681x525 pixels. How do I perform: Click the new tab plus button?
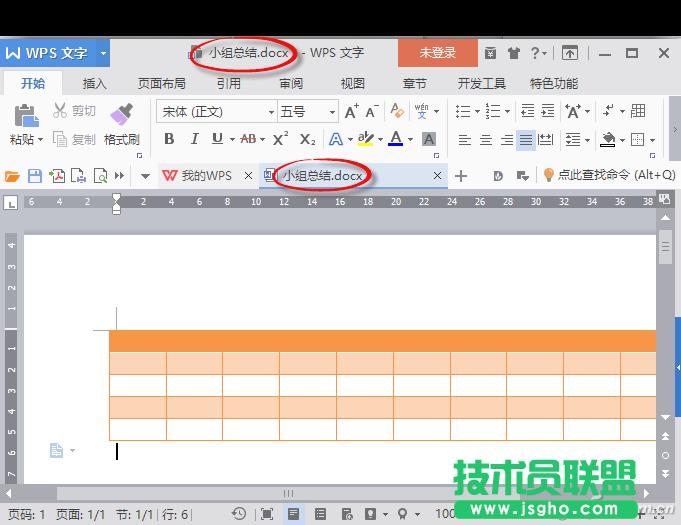(461, 176)
